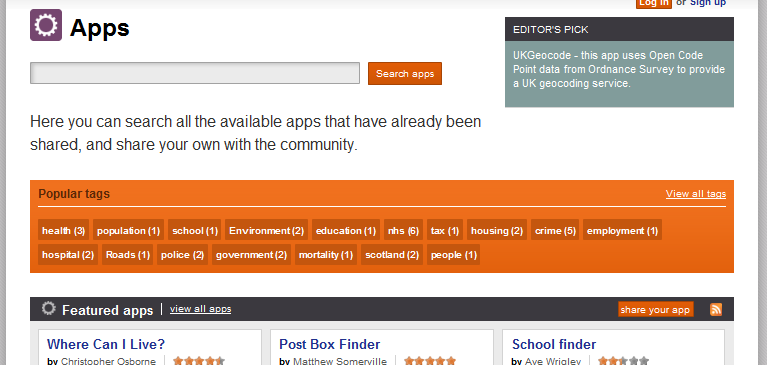
Task: Click the purple Apps gear icon
Action: [x=46, y=25]
